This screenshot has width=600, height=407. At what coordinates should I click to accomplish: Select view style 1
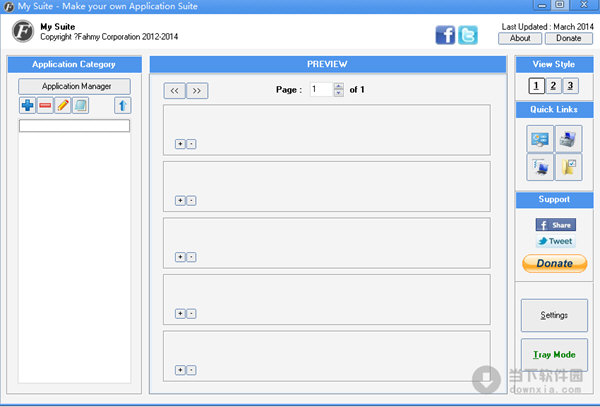pyautogui.click(x=536, y=86)
